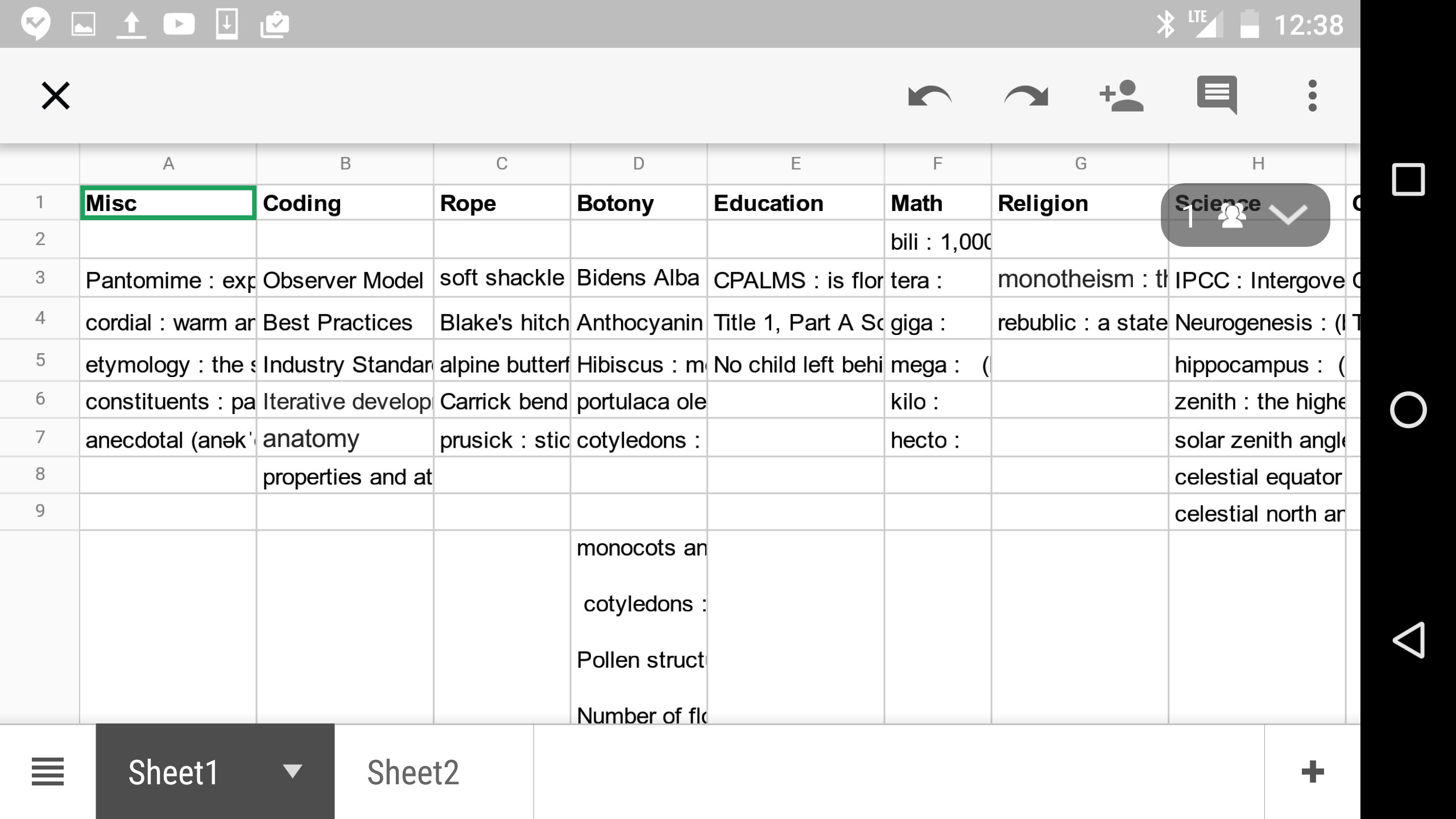
Task: Select the 'etymology' cell
Action: point(168,361)
